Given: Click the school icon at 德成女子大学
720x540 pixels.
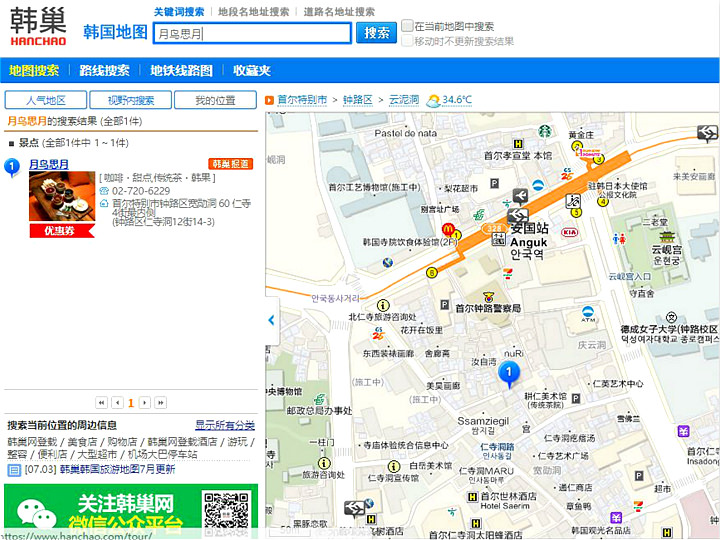Looking at the screenshot, I should pos(672,317).
